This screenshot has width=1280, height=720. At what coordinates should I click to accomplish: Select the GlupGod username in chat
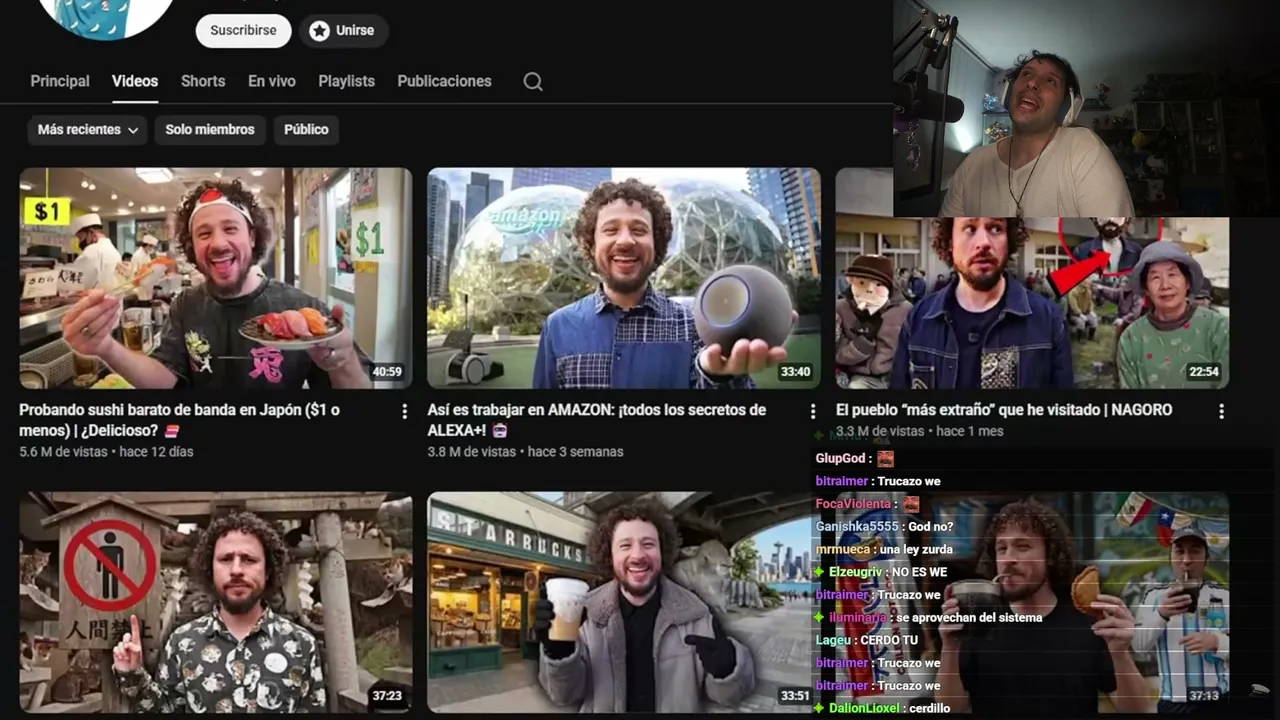[840, 459]
